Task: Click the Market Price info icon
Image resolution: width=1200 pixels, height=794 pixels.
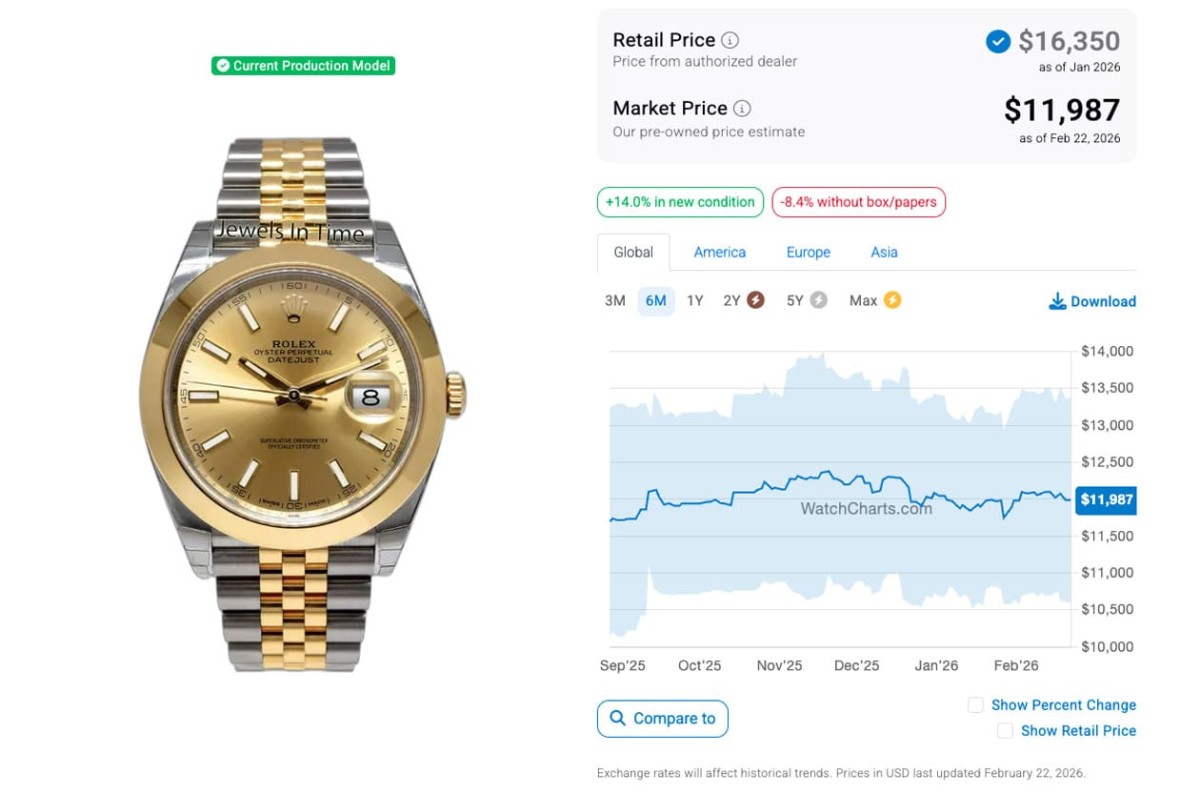Action: point(742,109)
